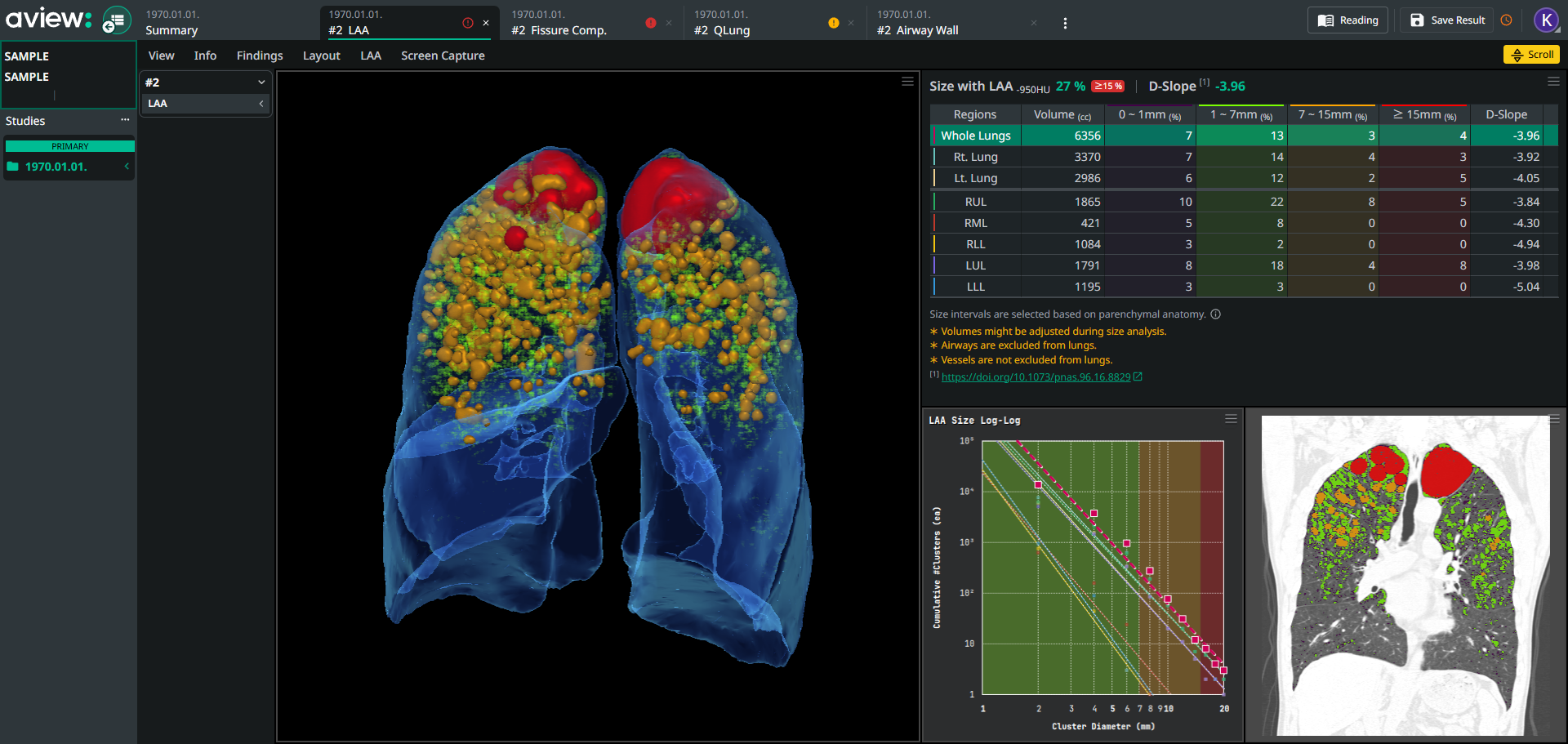Click the patient list icon beside aview logo
This screenshot has width=1568, height=744.
tap(116, 20)
